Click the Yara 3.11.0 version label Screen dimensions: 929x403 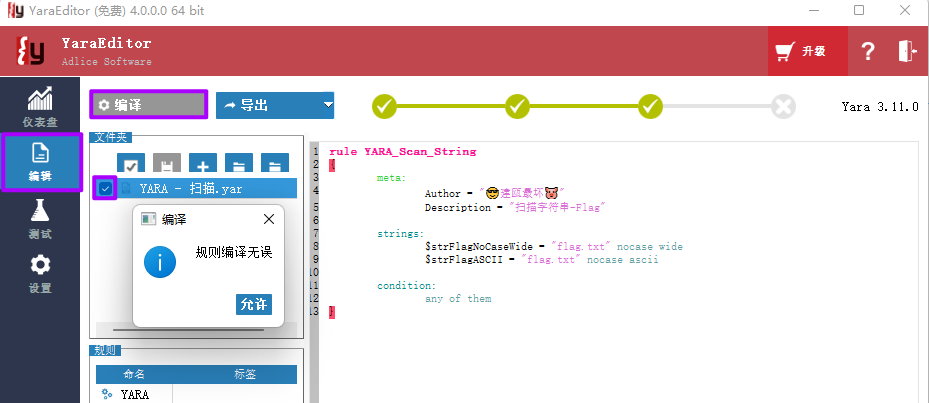880,107
